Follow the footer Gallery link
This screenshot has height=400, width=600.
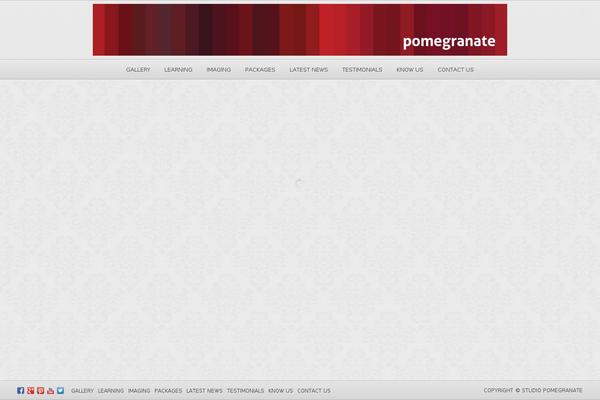(x=82, y=391)
